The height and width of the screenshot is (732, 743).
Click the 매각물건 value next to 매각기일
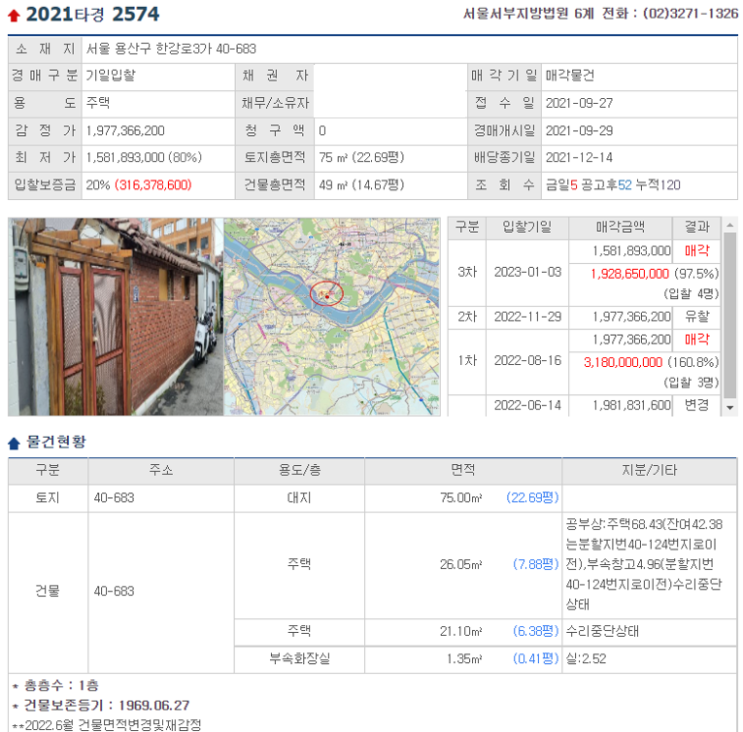570,75
